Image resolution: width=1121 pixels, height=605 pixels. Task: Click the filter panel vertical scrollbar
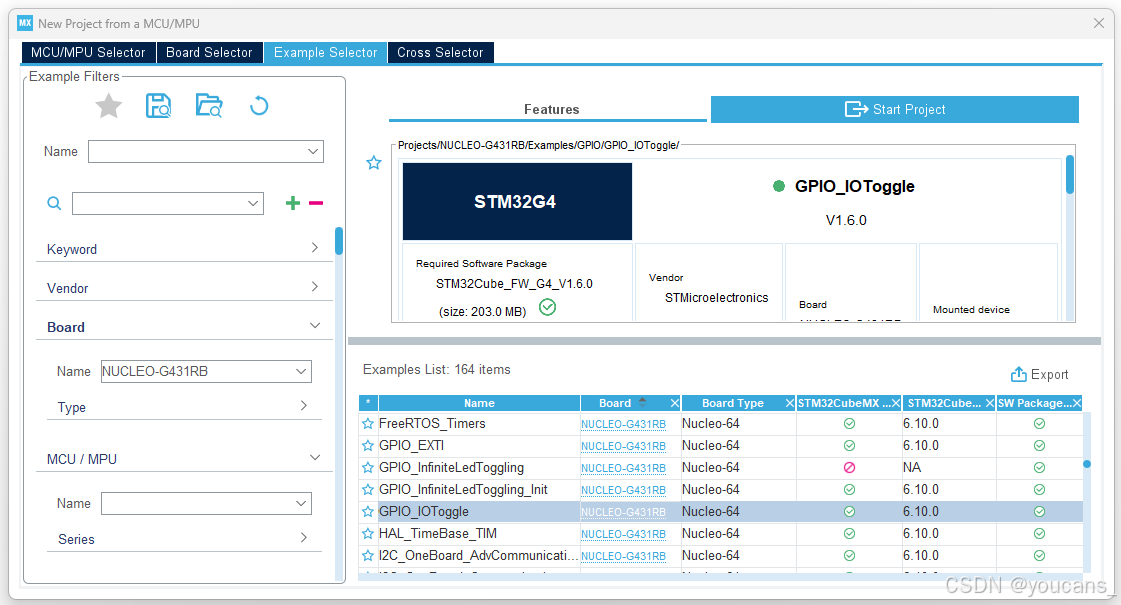(x=339, y=241)
